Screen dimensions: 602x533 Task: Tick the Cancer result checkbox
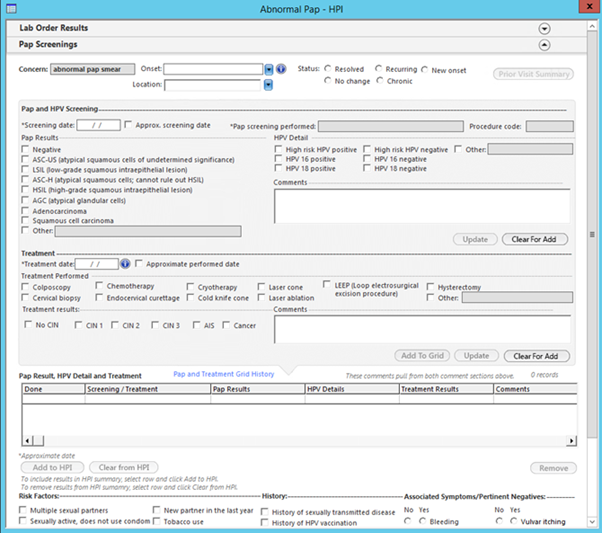click(x=226, y=325)
